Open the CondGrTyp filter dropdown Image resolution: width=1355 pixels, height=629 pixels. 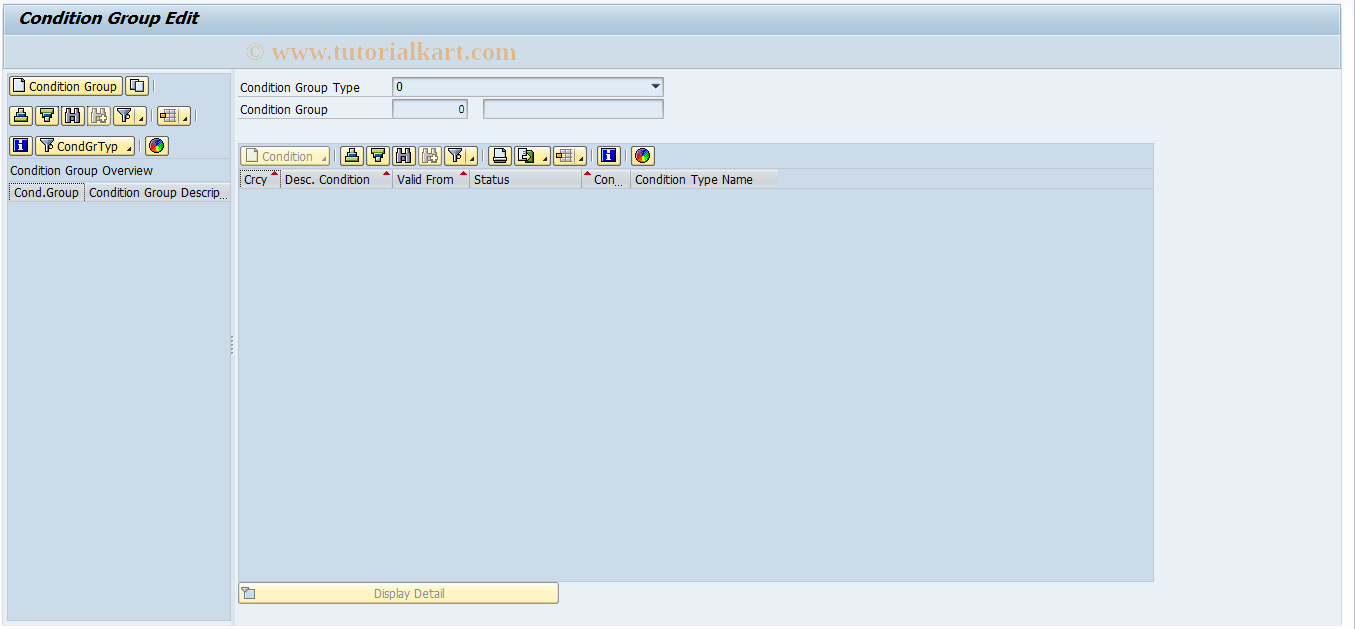pos(85,146)
